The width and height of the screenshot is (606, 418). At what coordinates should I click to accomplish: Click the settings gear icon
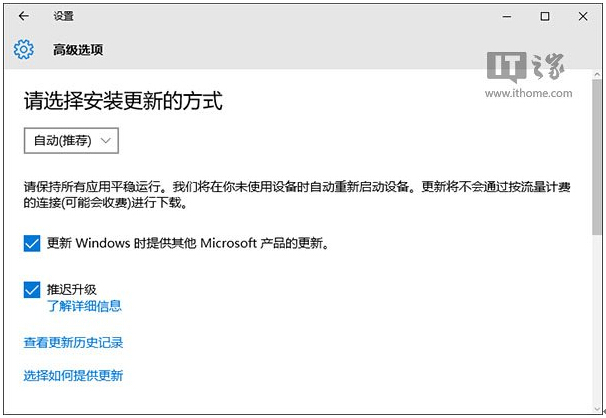tap(24, 50)
